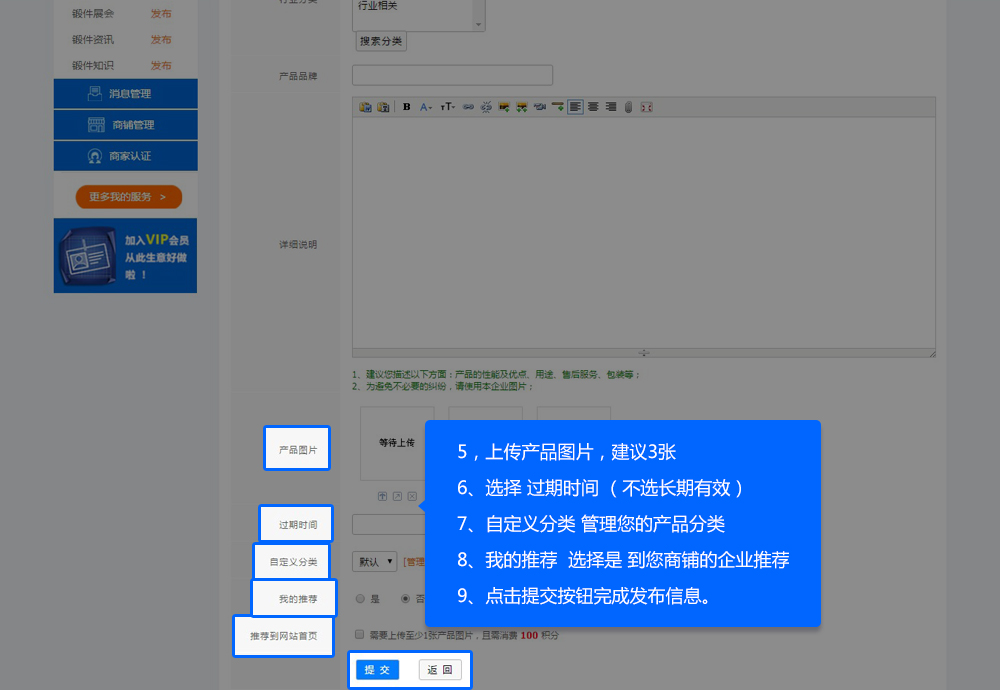Select the 是 radio button for 我的推荐

coord(360,599)
